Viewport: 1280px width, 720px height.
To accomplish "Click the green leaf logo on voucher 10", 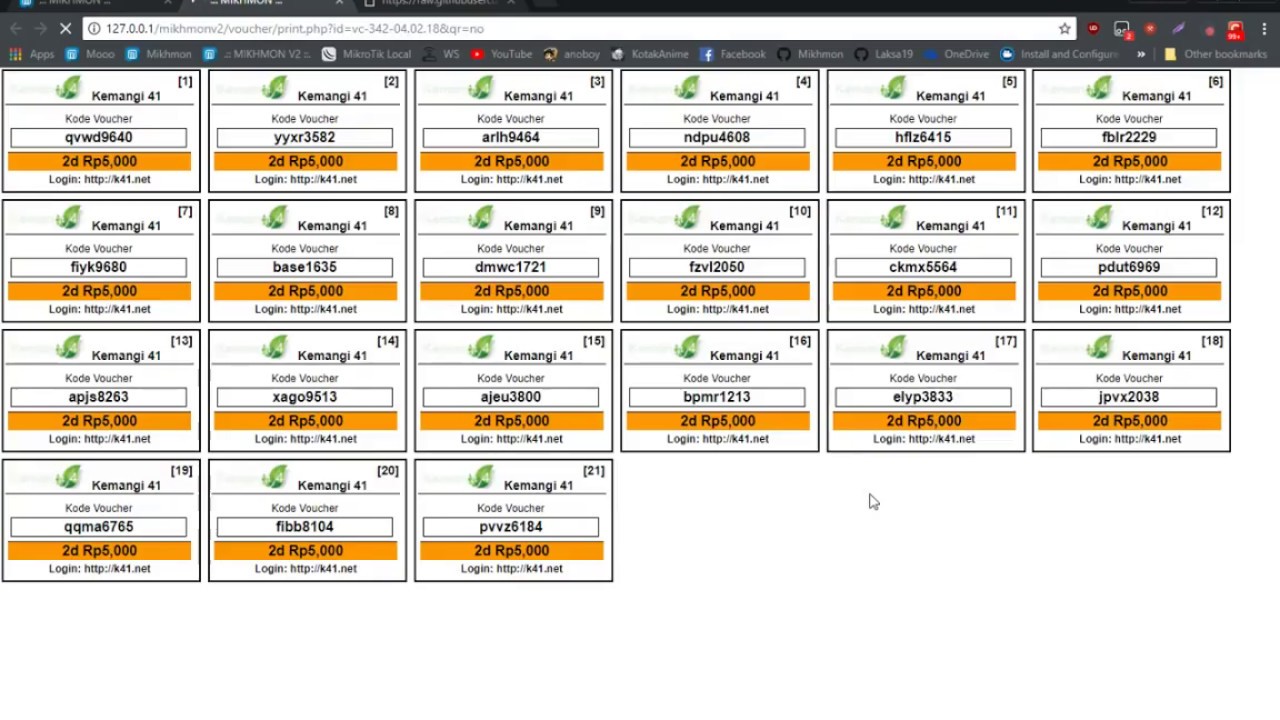I will pyautogui.click(x=686, y=219).
